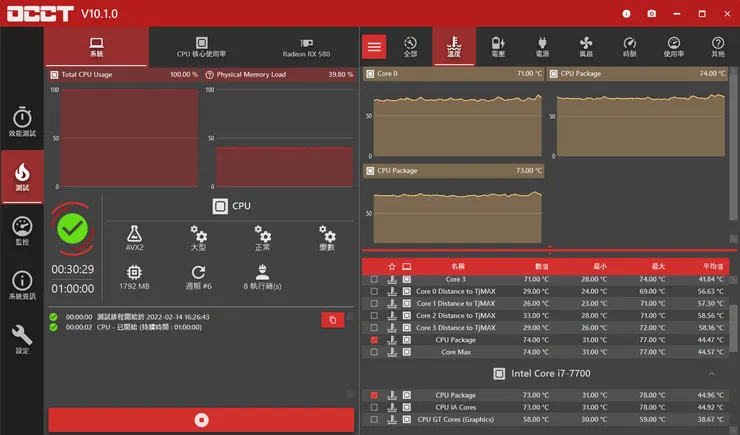This screenshot has height=435, width=740.
Task: Open the benchmark stopwatch section in sidebar
Action: point(22,122)
